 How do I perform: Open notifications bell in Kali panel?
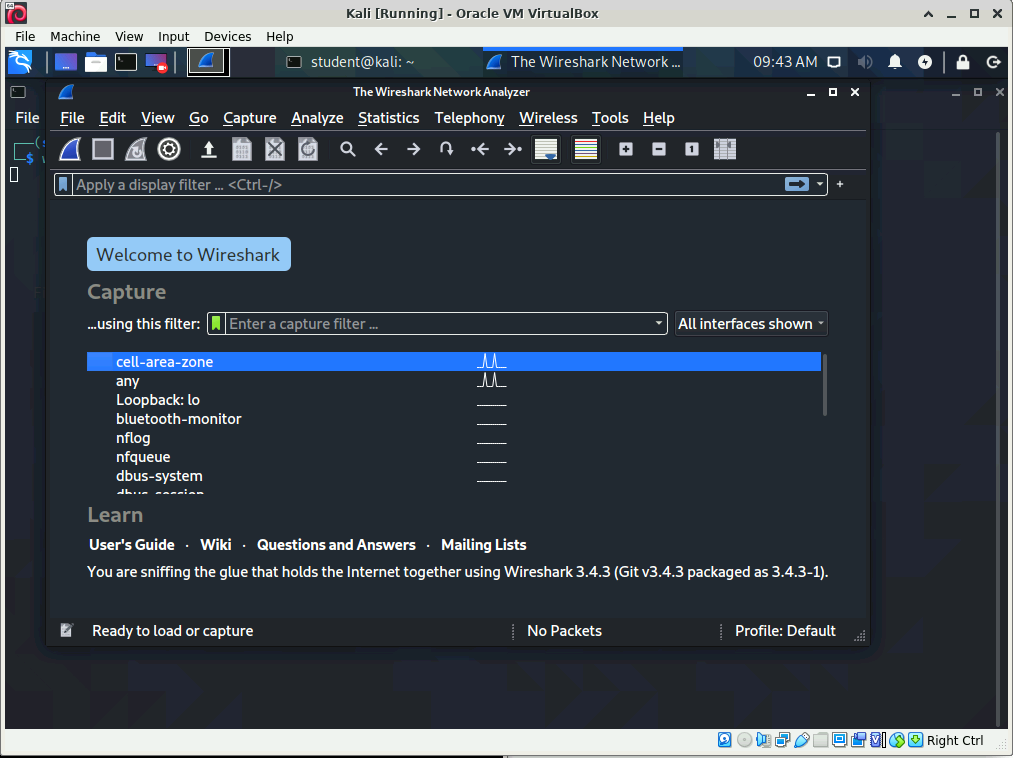coord(895,62)
